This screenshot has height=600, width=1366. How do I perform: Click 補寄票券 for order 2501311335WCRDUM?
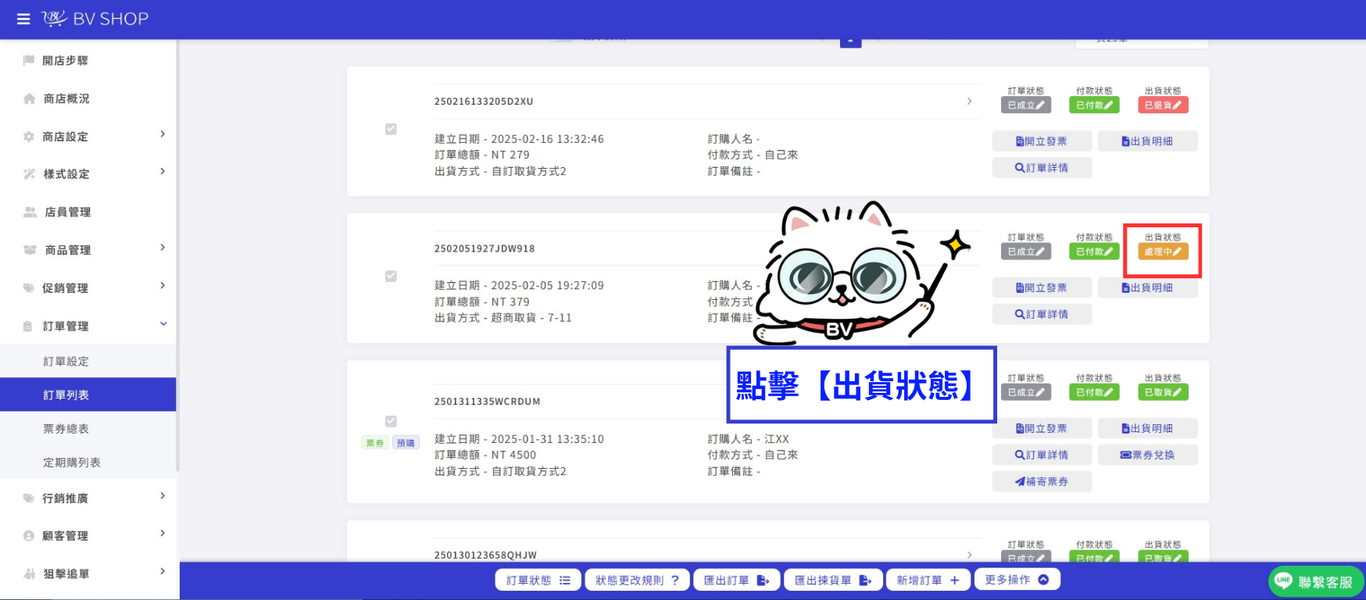click(x=1042, y=482)
